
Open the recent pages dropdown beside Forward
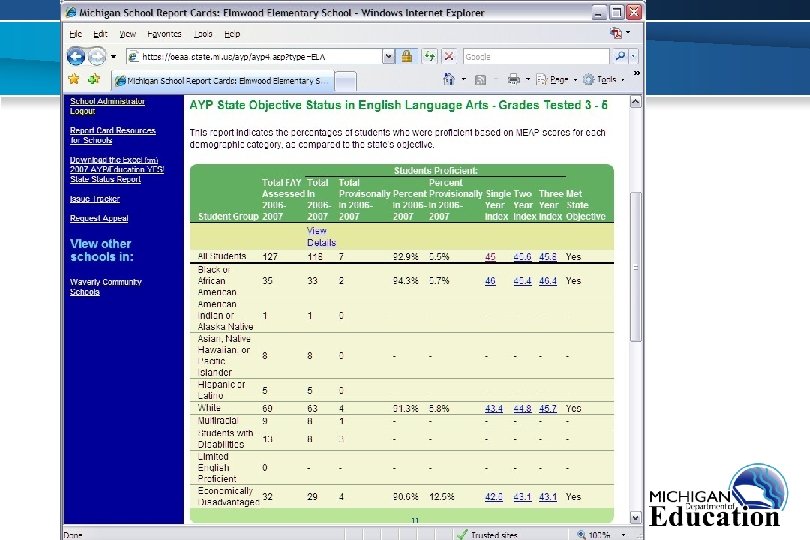point(114,57)
